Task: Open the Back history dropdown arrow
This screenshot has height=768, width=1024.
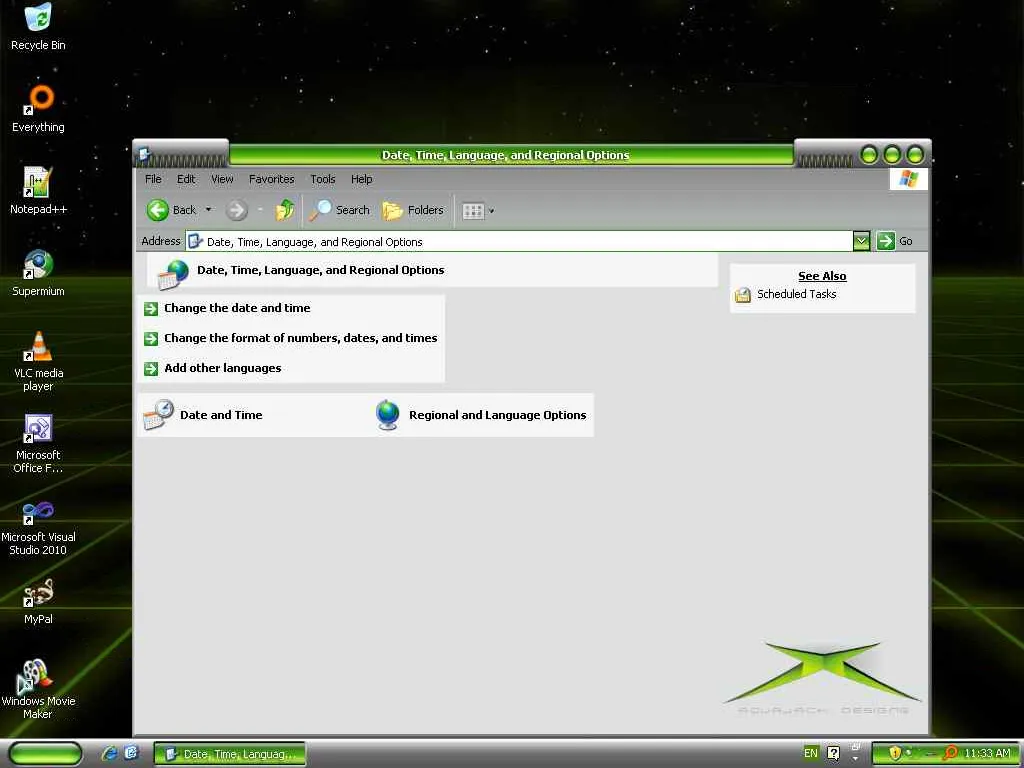Action: tap(208, 210)
